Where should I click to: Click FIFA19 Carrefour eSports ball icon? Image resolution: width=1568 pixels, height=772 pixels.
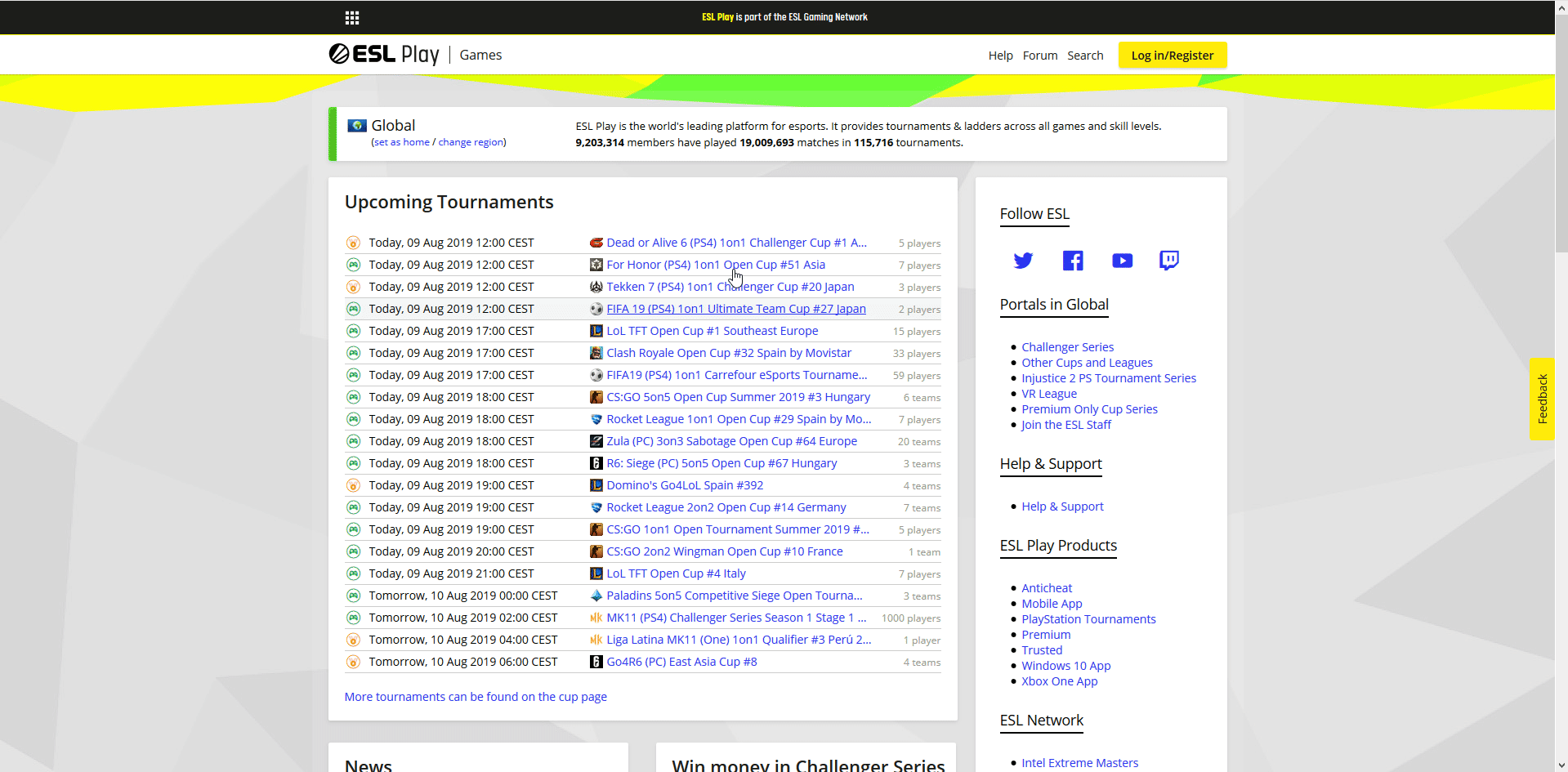point(596,375)
